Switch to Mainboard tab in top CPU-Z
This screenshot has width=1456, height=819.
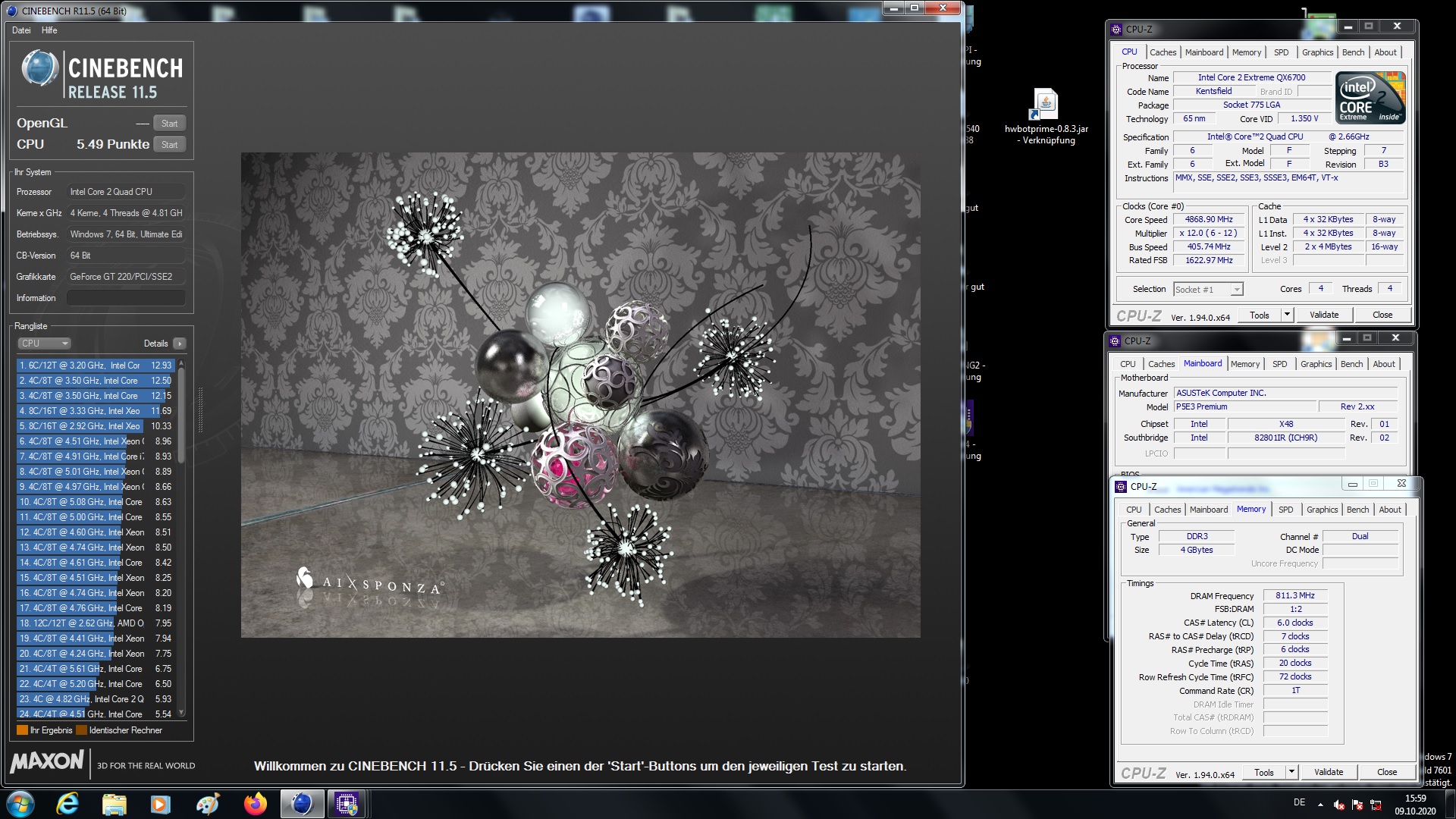(x=1204, y=52)
